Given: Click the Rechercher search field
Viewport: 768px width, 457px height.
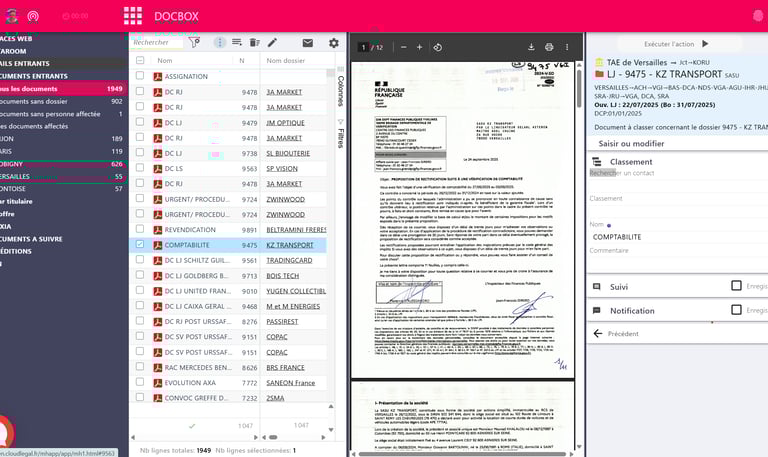Looking at the screenshot, I should 157,43.
